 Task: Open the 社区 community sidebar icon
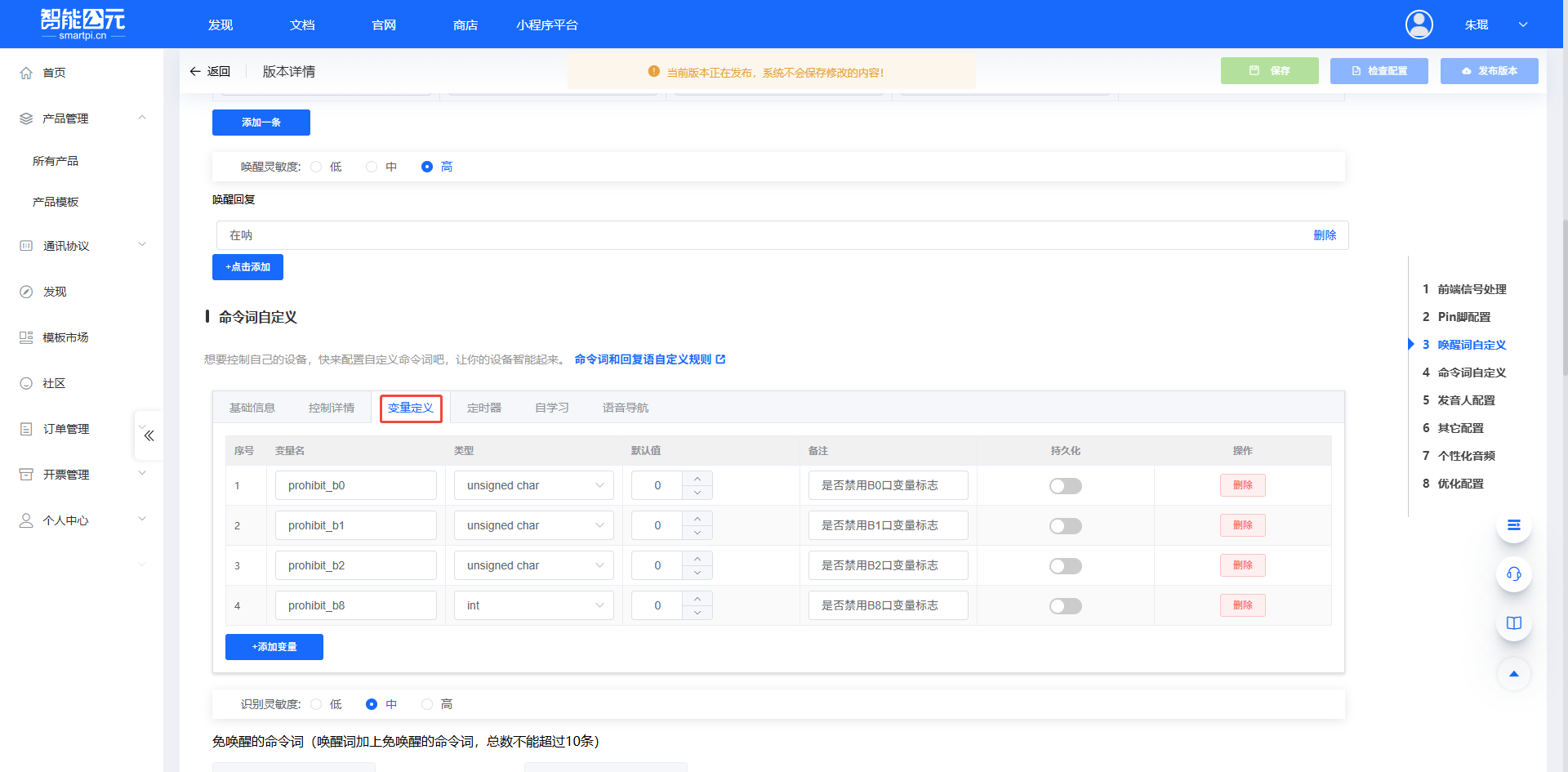tap(25, 382)
